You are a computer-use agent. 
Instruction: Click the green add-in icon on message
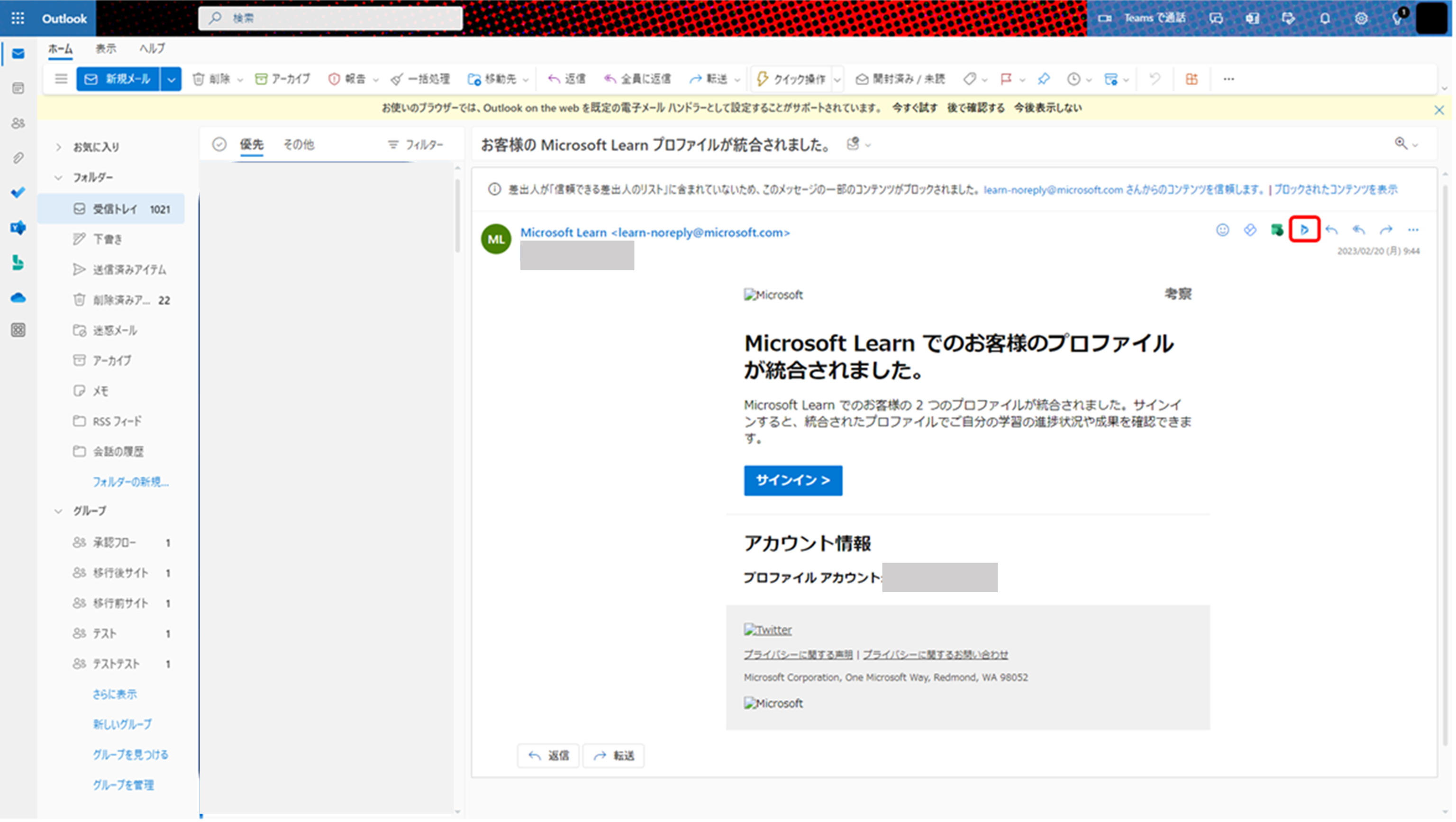pos(1277,230)
